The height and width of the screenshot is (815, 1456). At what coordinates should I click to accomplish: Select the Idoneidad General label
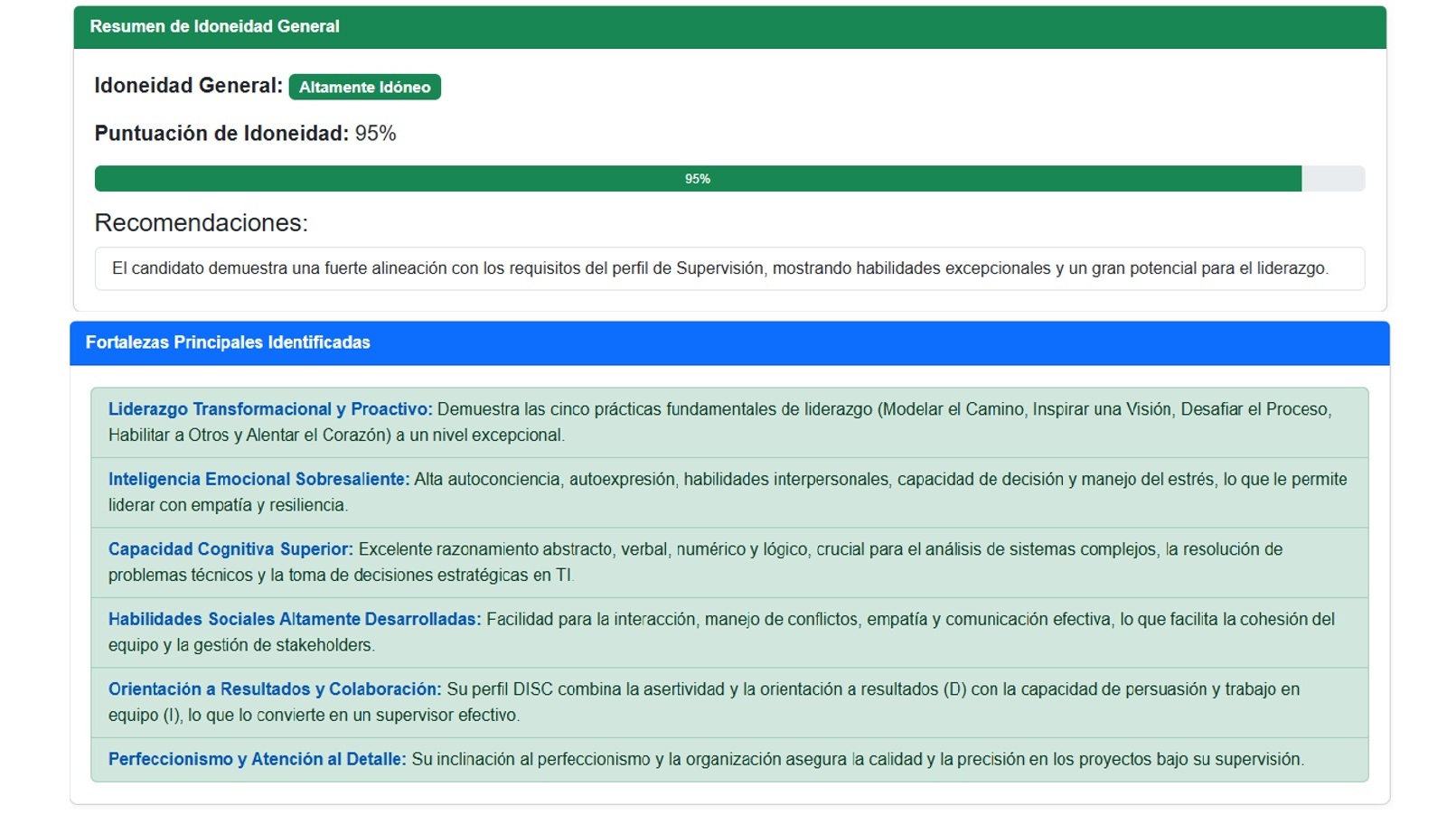[x=188, y=86]
